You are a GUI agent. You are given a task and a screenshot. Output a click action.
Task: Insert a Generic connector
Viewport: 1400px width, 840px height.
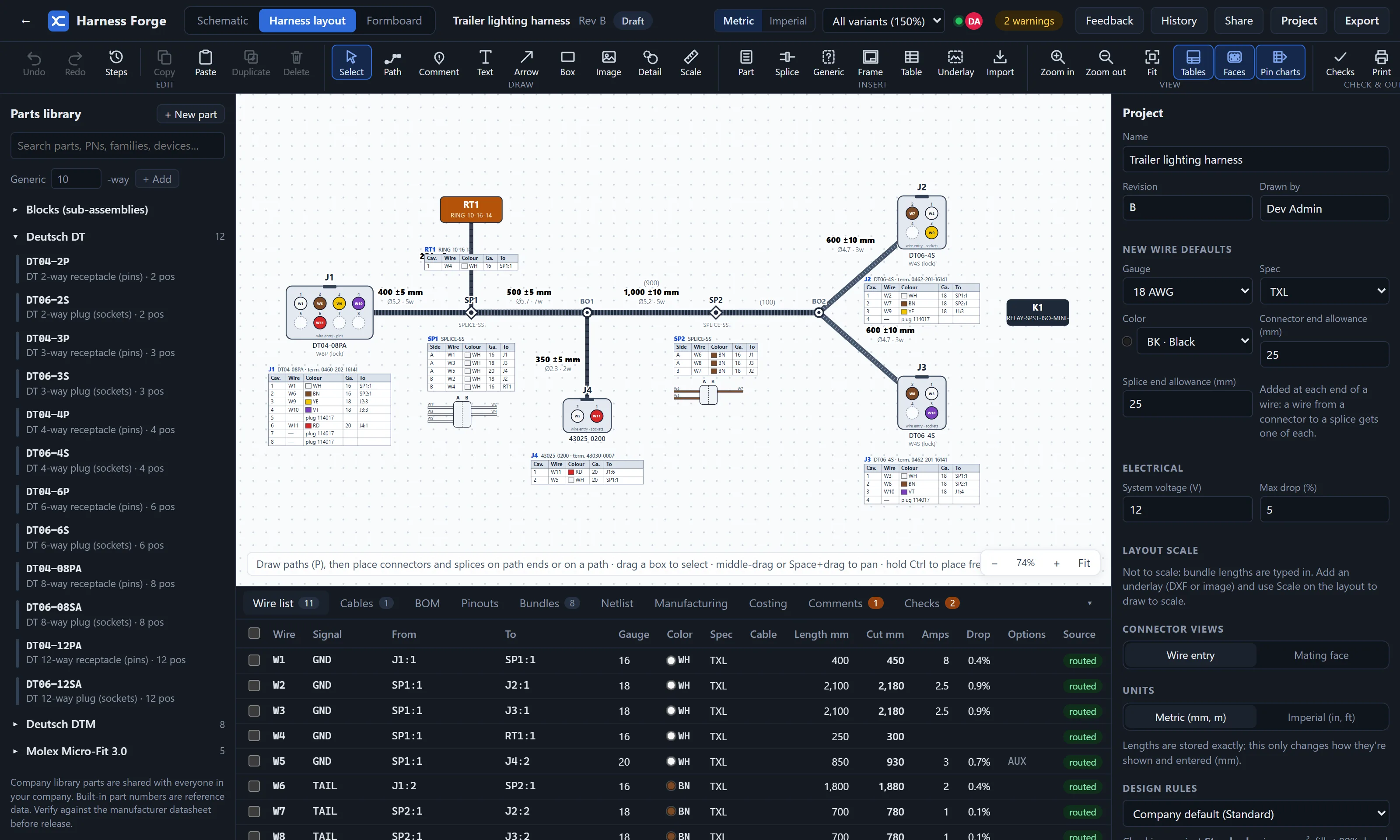pos(828,62)
